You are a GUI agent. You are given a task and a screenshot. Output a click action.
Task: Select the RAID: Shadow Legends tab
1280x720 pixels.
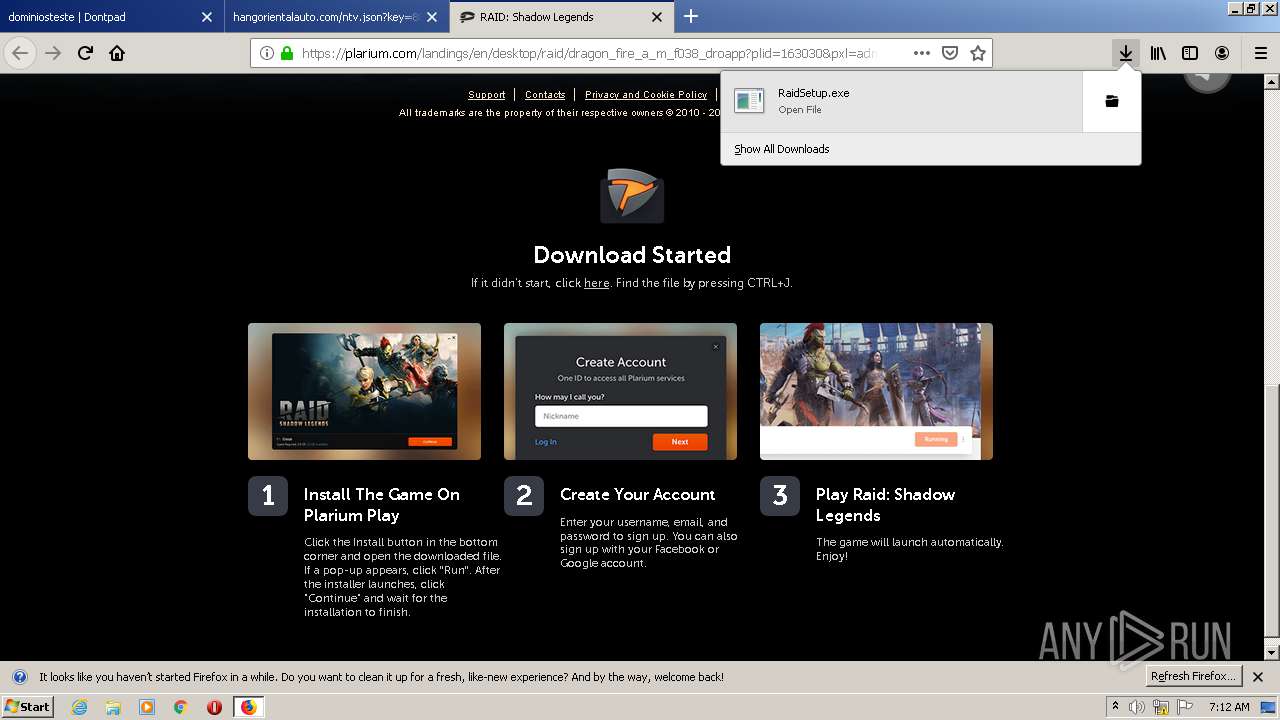pos(560,17)
